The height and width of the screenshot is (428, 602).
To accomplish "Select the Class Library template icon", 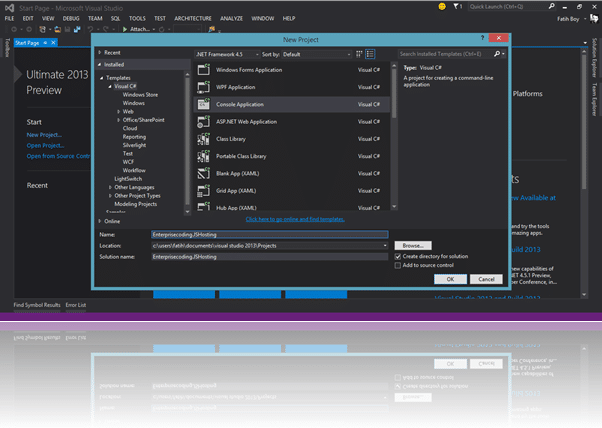I will 203,139.
